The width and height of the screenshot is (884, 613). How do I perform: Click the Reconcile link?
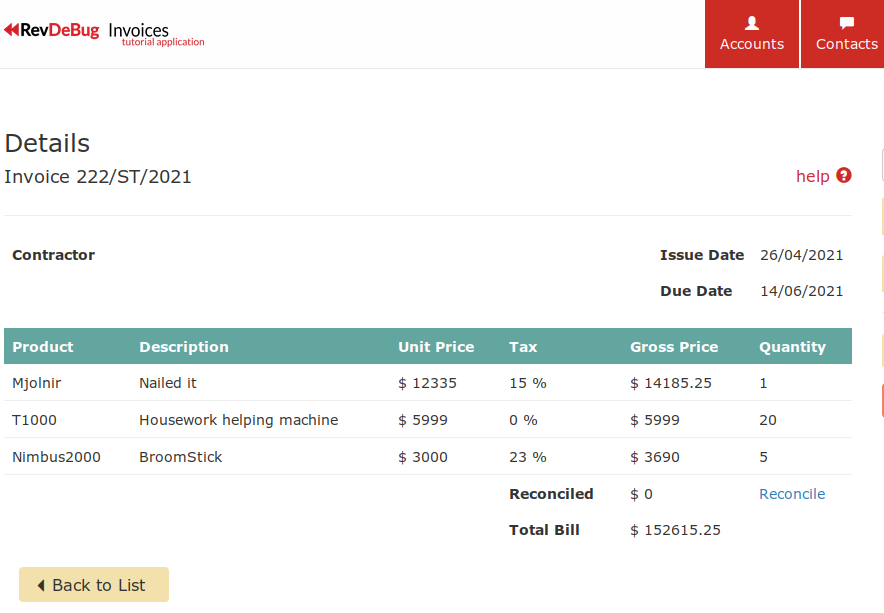pyautogui.click(x=792, y=494)
